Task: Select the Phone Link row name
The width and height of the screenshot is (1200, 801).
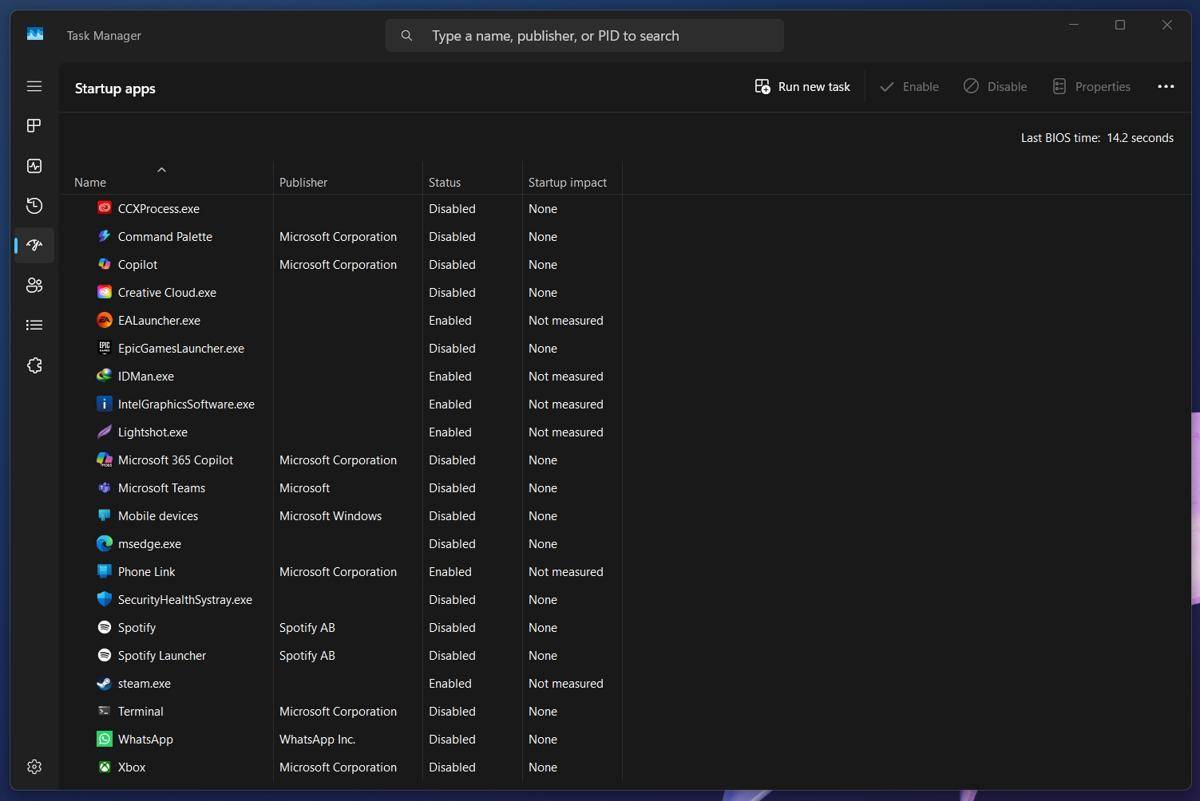Action: pyautogui.click(x=146, y=572)
